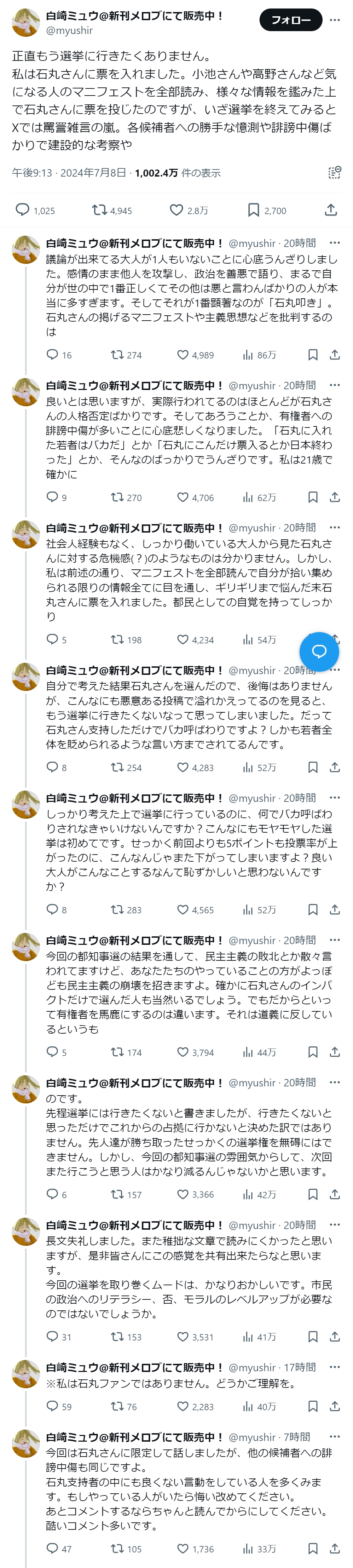The image size is (353, 1568).
Task: Expand the options menu on the 7時間 reply
Action: pos(335,1436)
